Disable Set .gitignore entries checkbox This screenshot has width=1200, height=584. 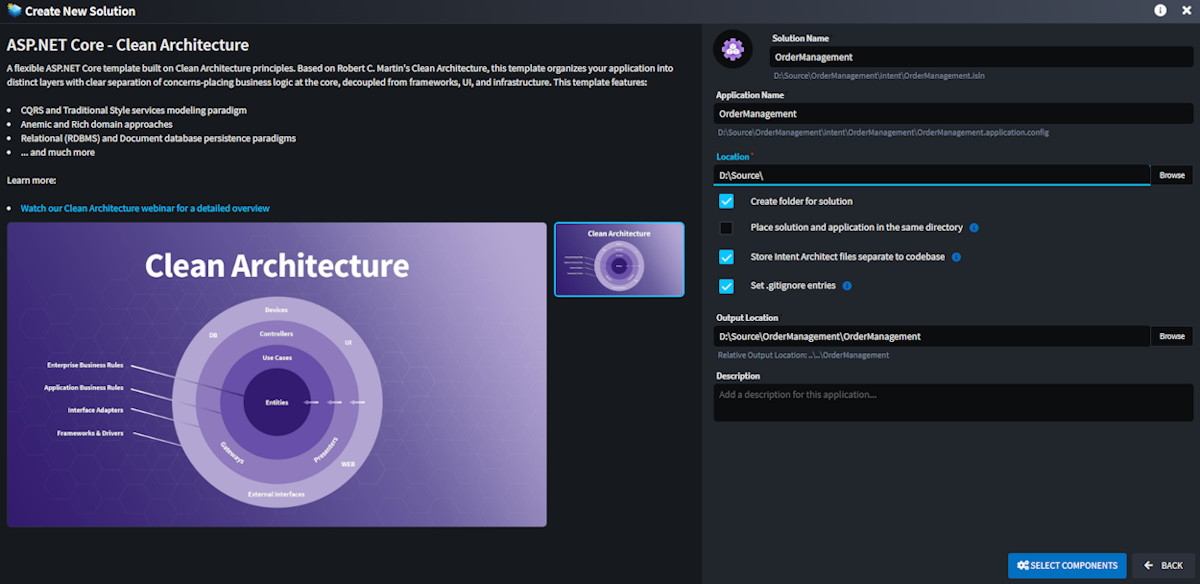727,286
